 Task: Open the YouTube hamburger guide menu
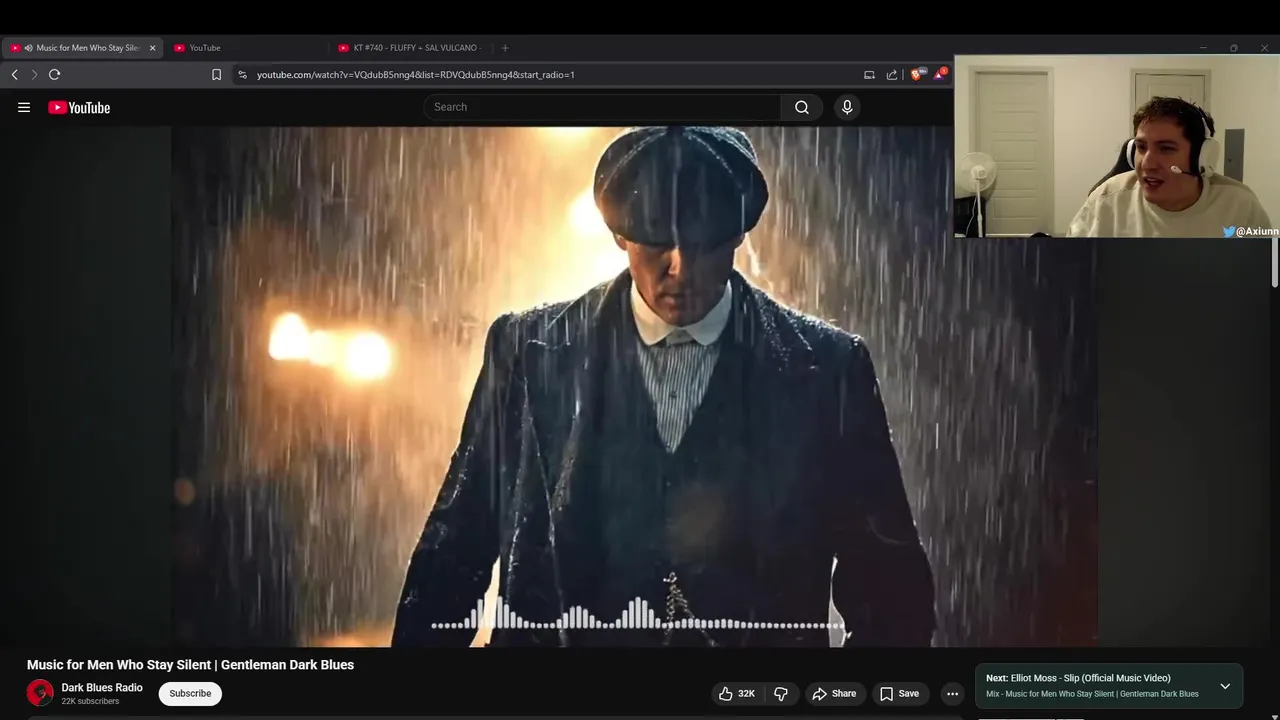pyautogui.click(x=24, y=107)
